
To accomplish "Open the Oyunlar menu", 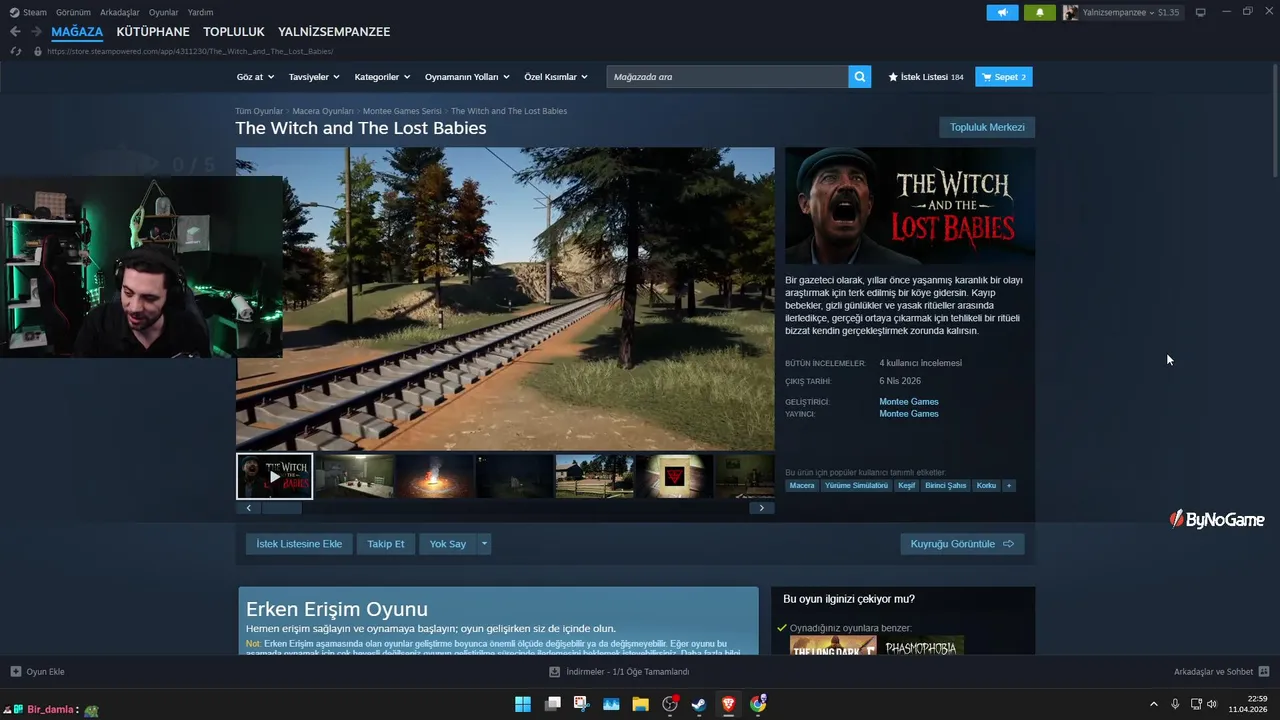I will (164, 12).
